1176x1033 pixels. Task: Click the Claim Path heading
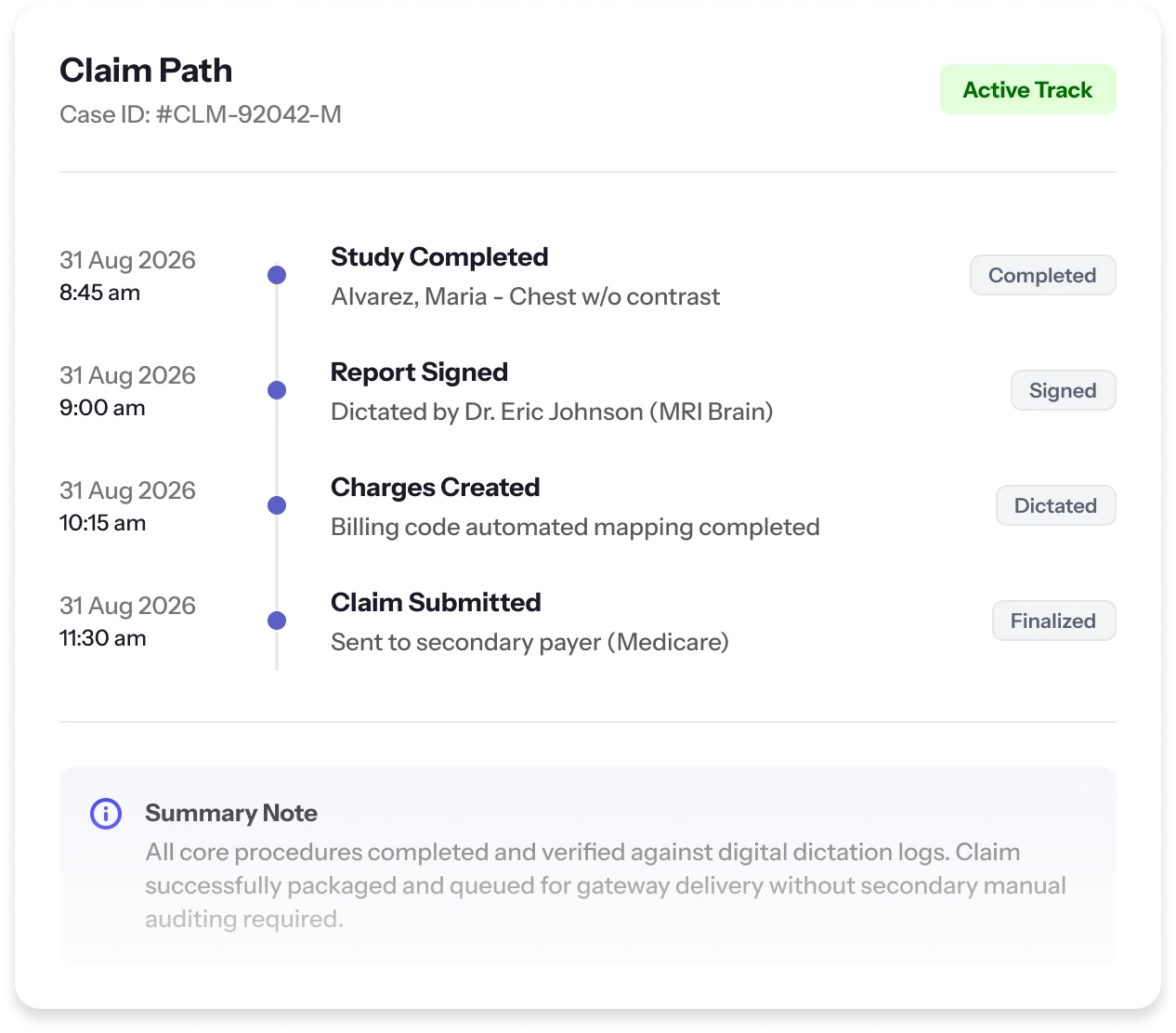(x=146, y=71)
